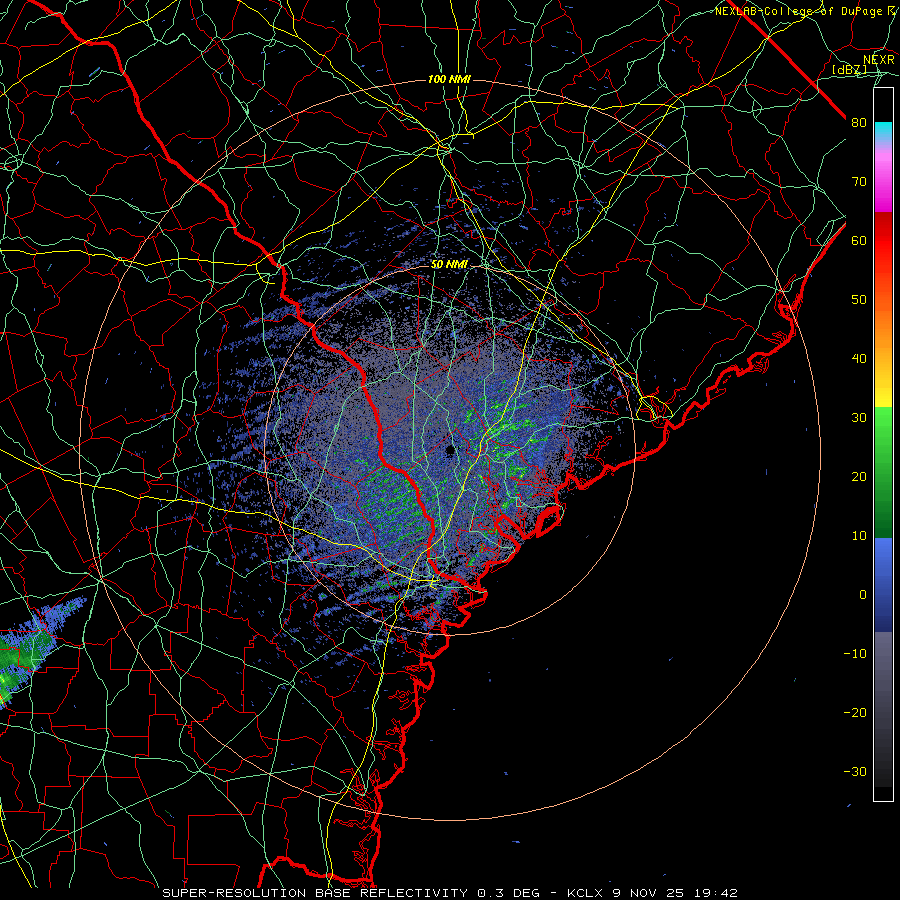
Task: Click the 60 value on the dBZ scale
Action: coord(859,240)
